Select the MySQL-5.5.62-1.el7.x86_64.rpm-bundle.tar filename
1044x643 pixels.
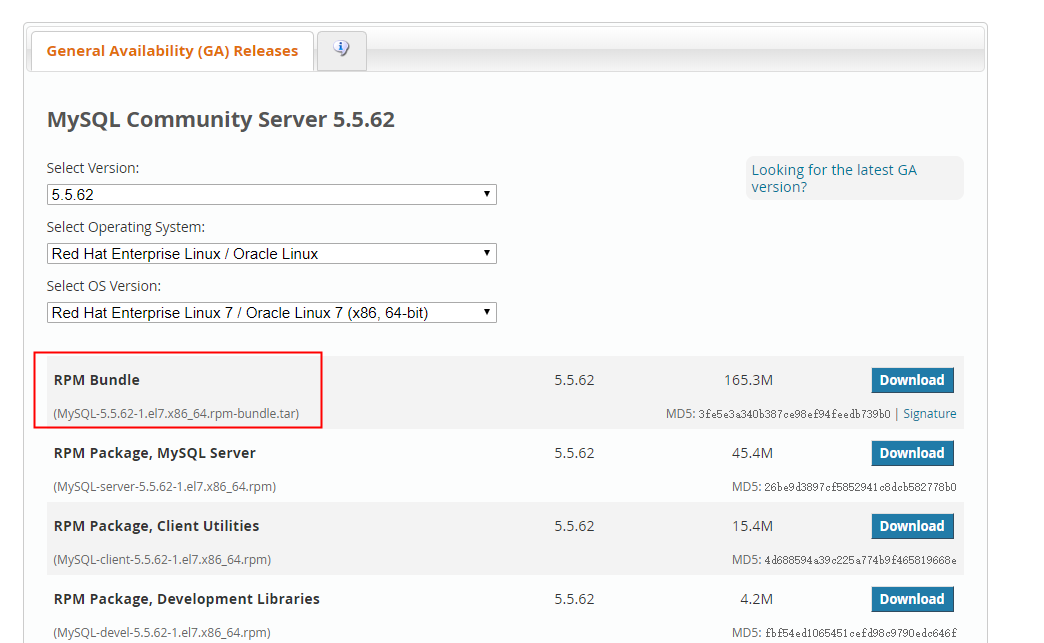[176, 413]
